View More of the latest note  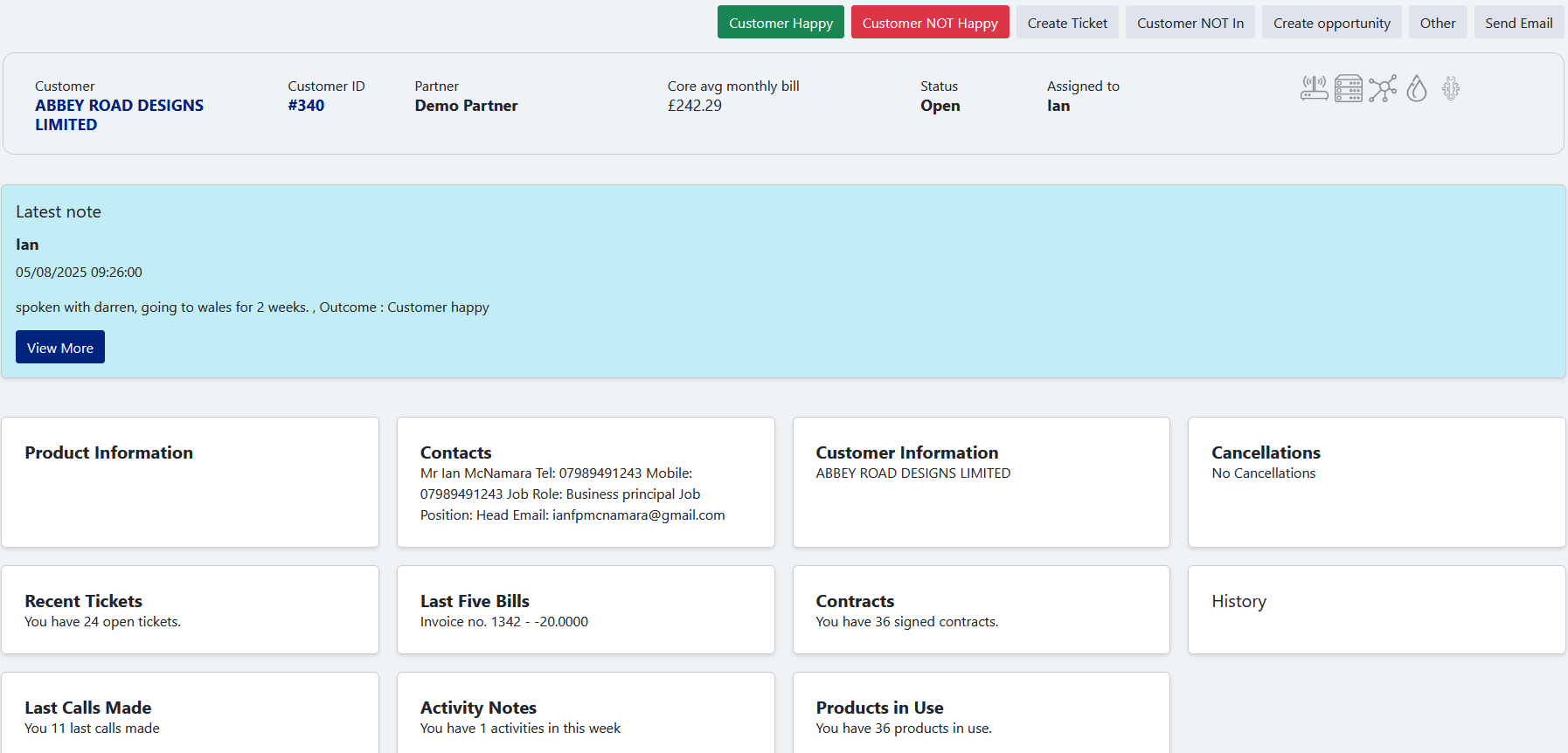click(60, 348)
